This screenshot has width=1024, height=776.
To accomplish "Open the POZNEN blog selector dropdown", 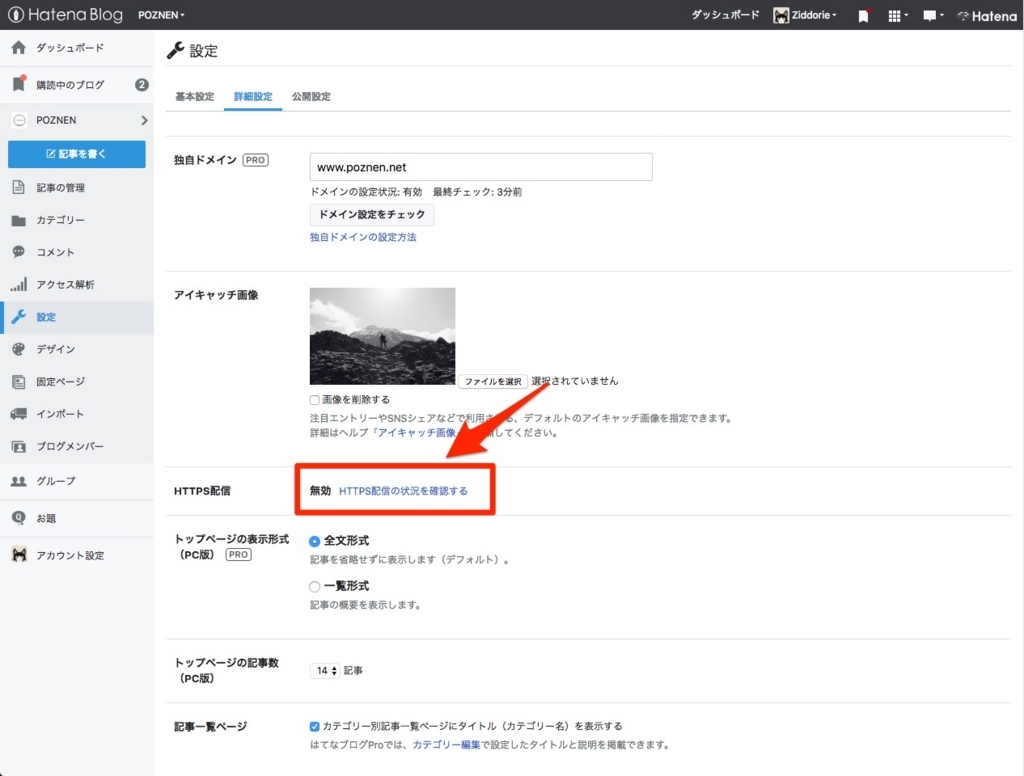I will pos(161,15).
